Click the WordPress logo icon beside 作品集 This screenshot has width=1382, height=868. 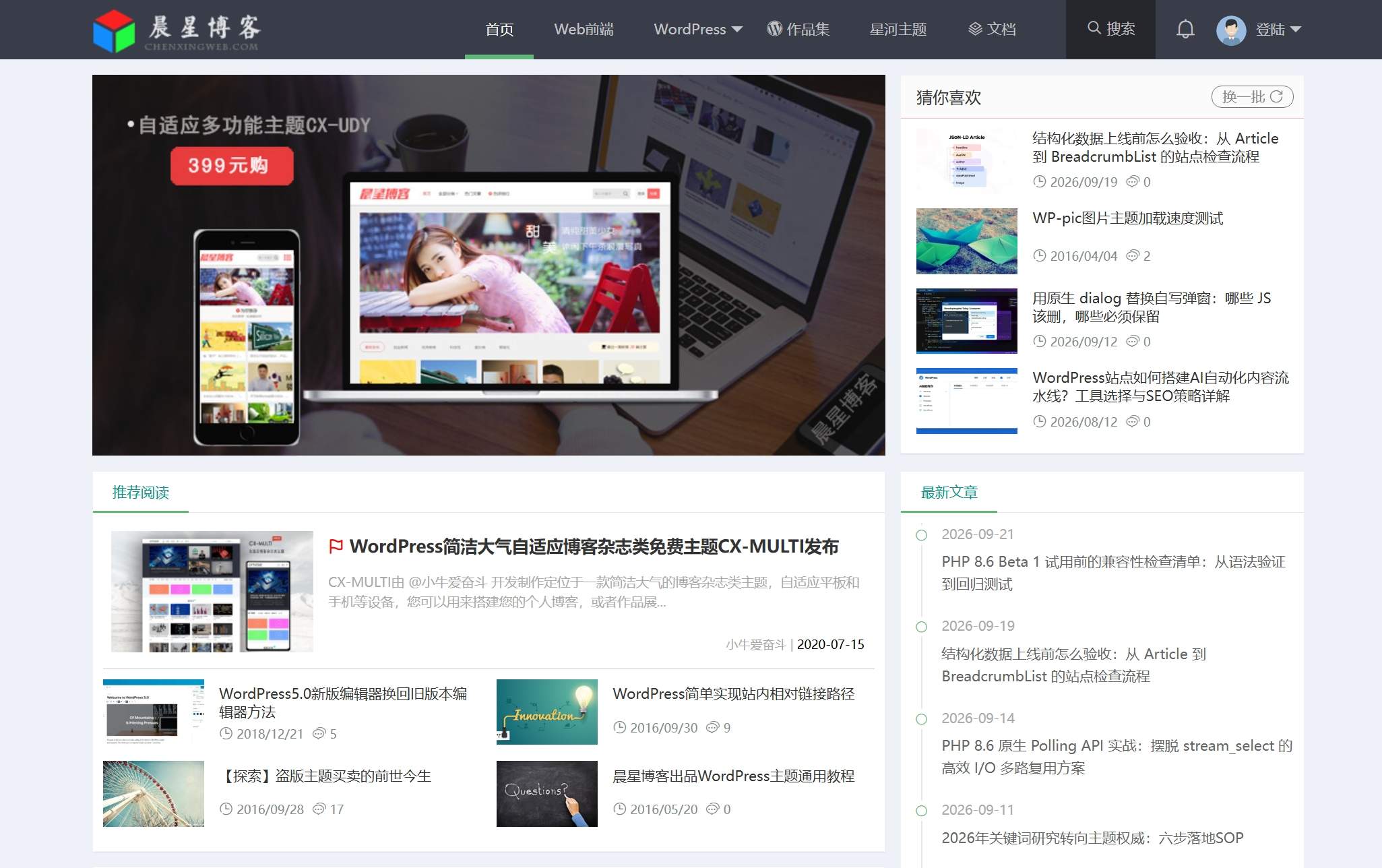click(x=775, y=28)
